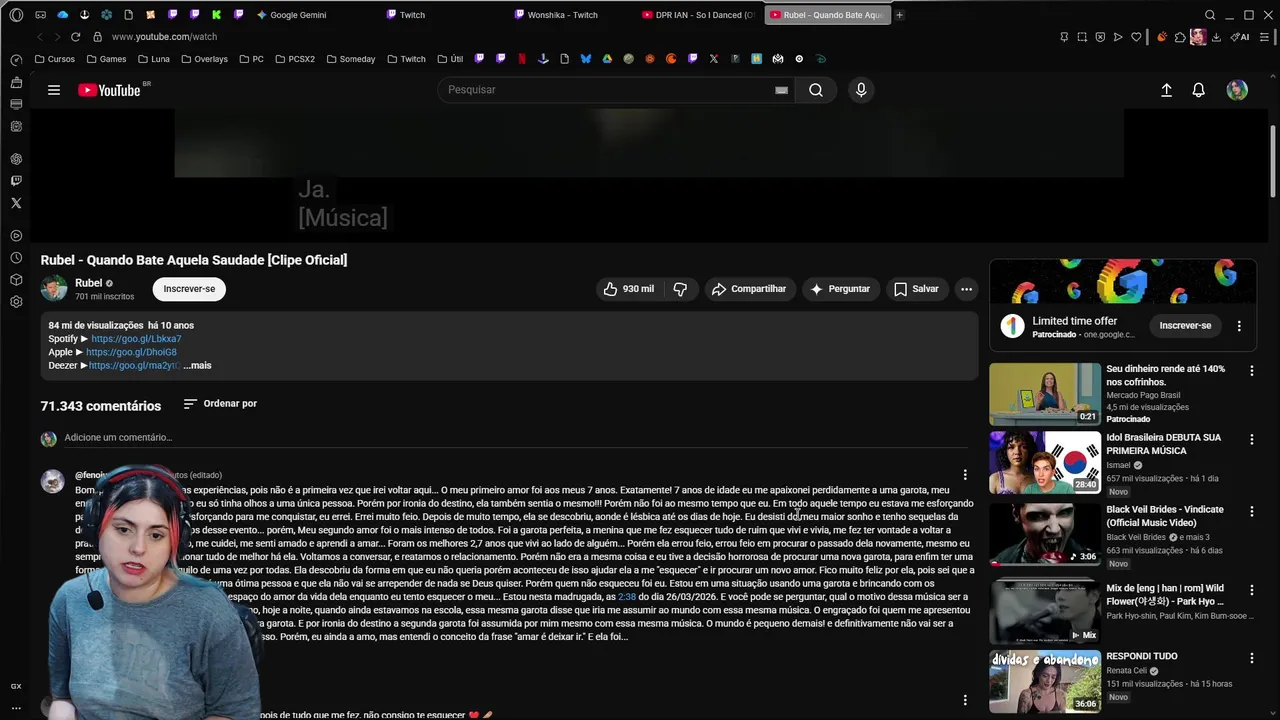Open the Ordenar por sort menu
This screenshot has height=720, width=1280.
pyautogui.click(x=220, y=404)
